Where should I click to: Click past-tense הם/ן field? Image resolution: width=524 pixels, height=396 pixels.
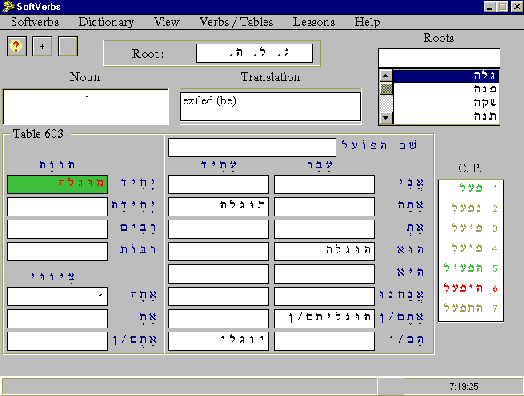coord(324,341)
